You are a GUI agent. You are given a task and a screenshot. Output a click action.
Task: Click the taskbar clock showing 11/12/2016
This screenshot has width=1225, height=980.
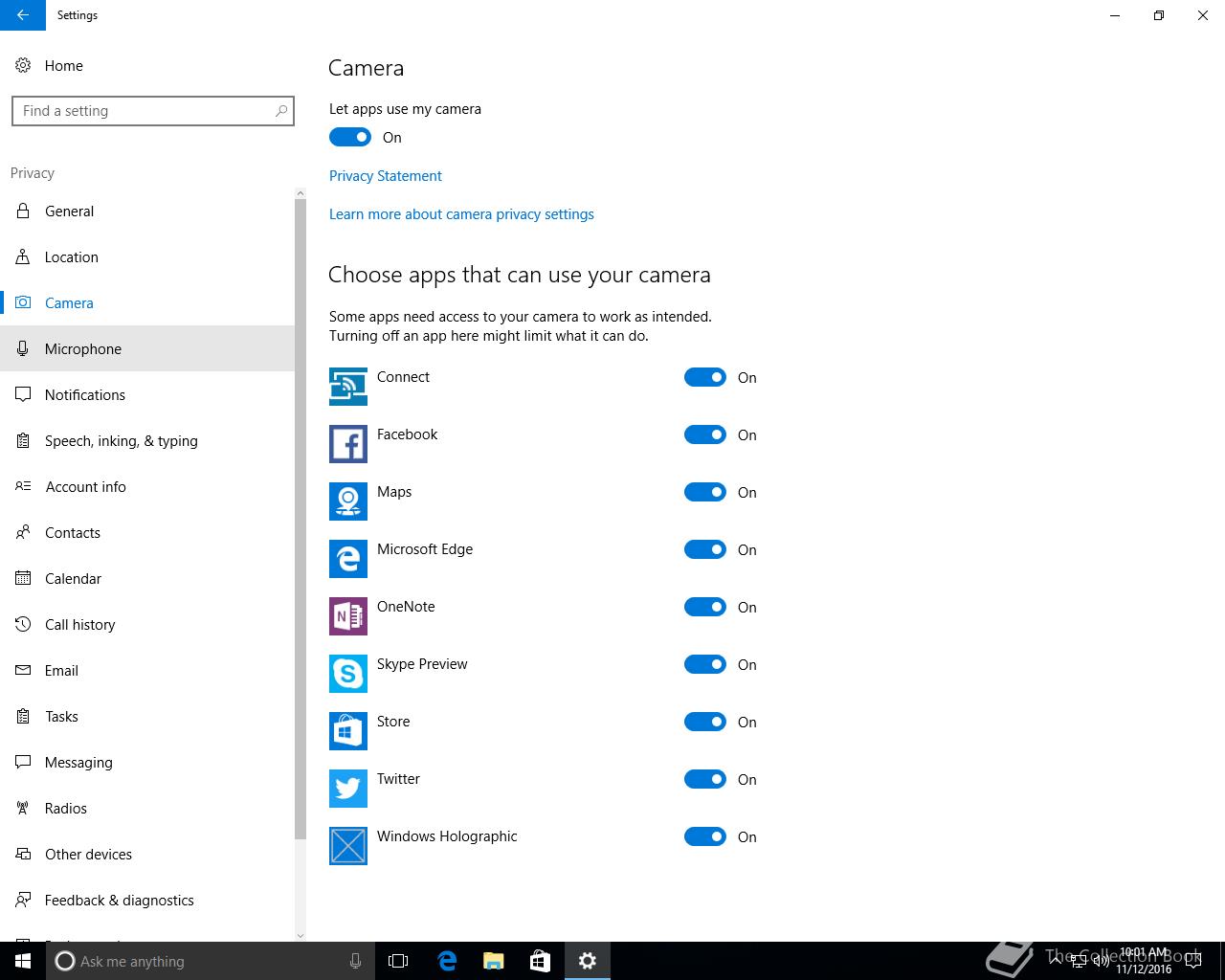[x=1144, y=961]
